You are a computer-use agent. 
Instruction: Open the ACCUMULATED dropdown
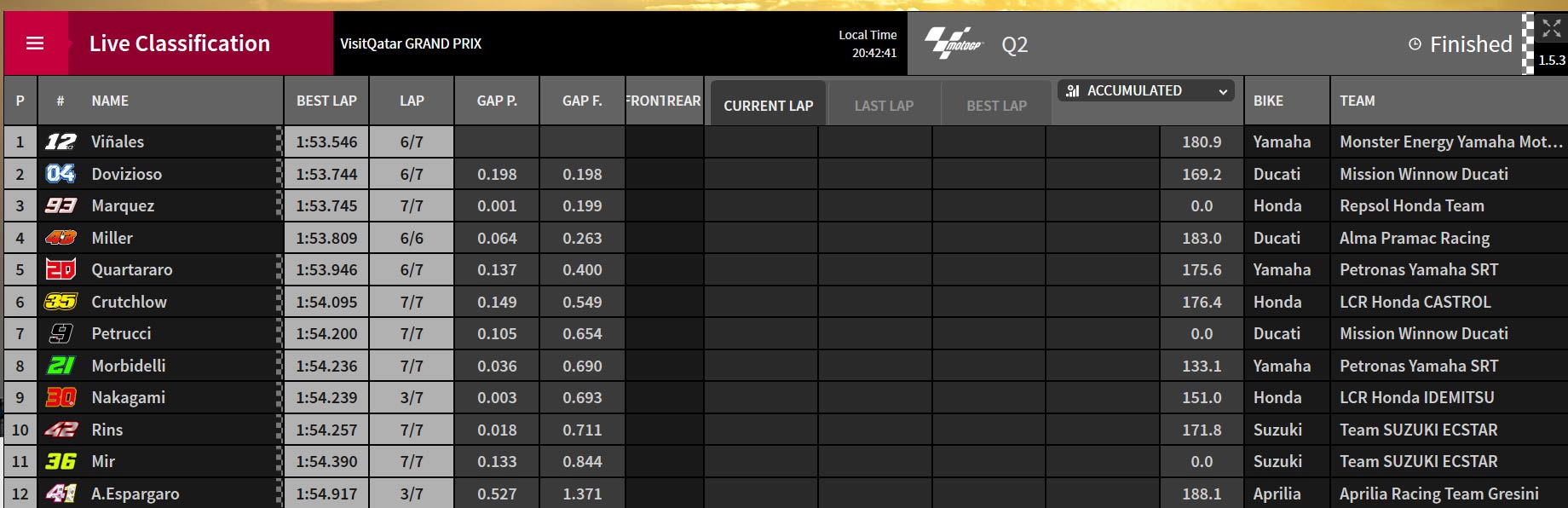click(x=1147, y=90)
